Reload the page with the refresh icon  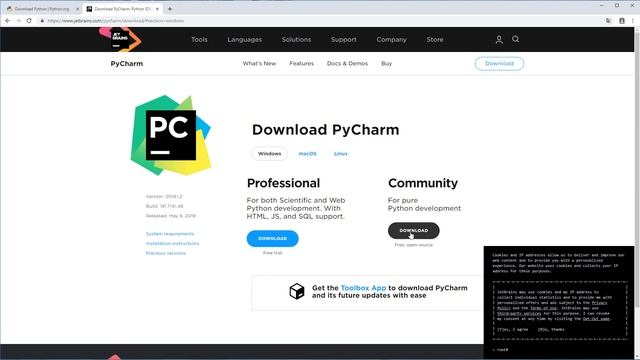29,20
